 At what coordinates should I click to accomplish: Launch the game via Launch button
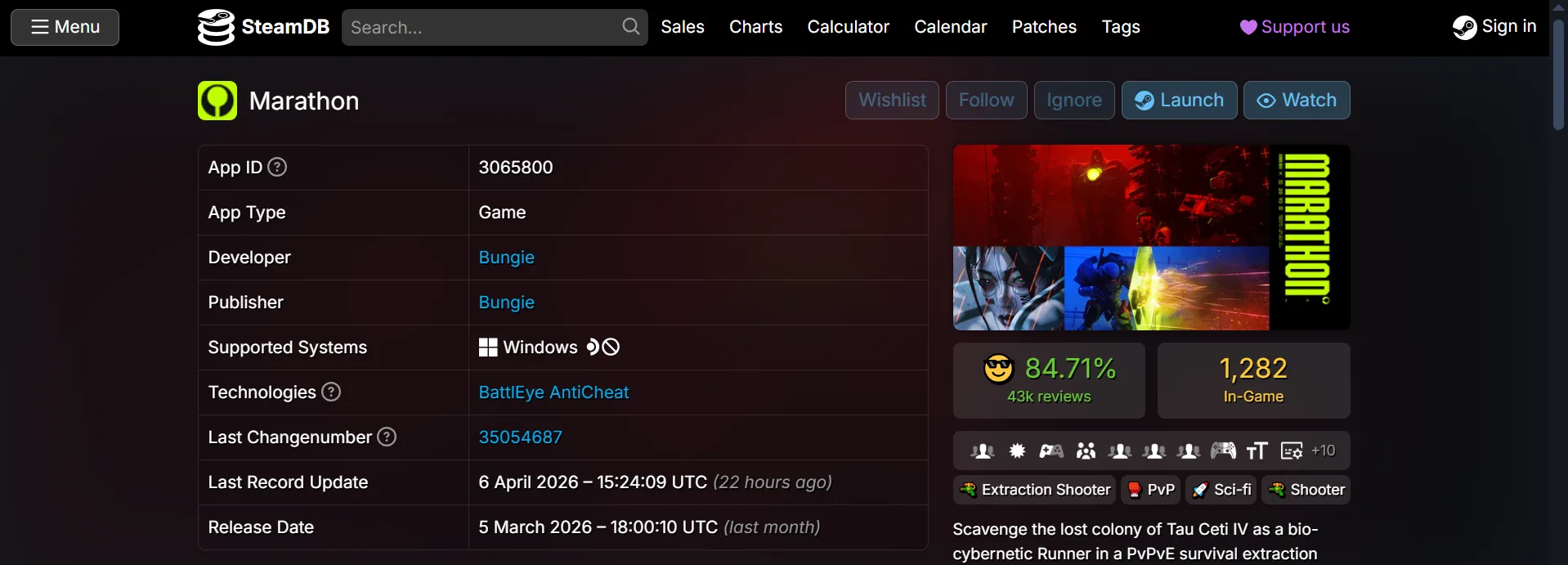(x=1179, y=100)
